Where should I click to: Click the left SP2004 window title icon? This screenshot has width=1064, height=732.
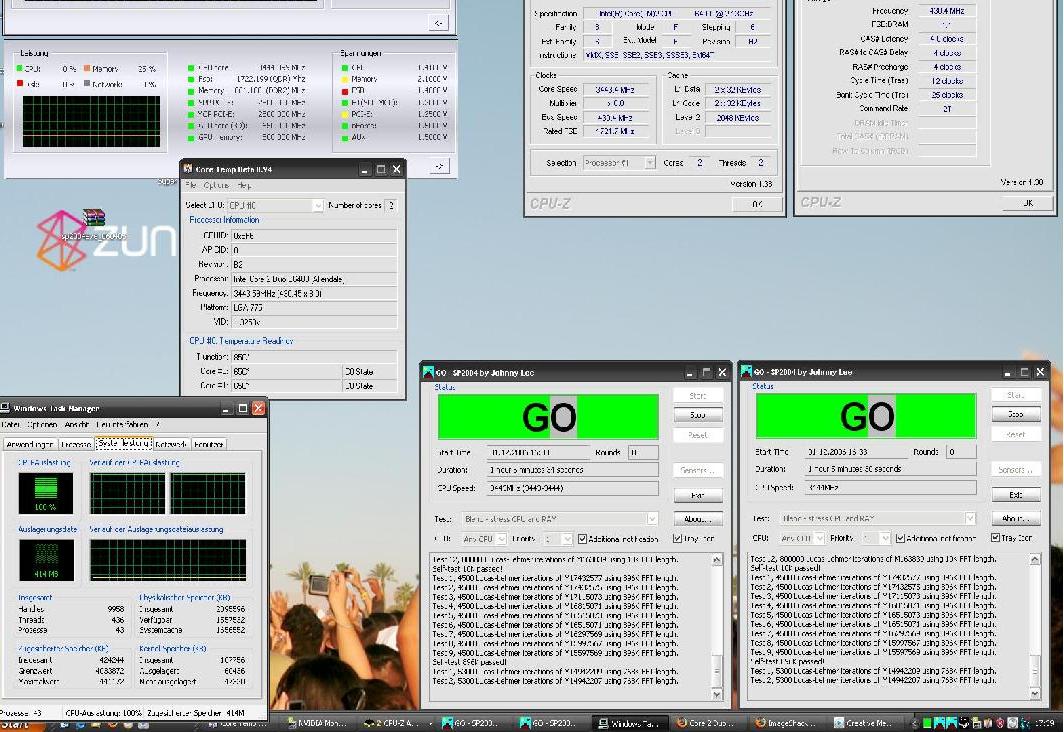(428, 372)
